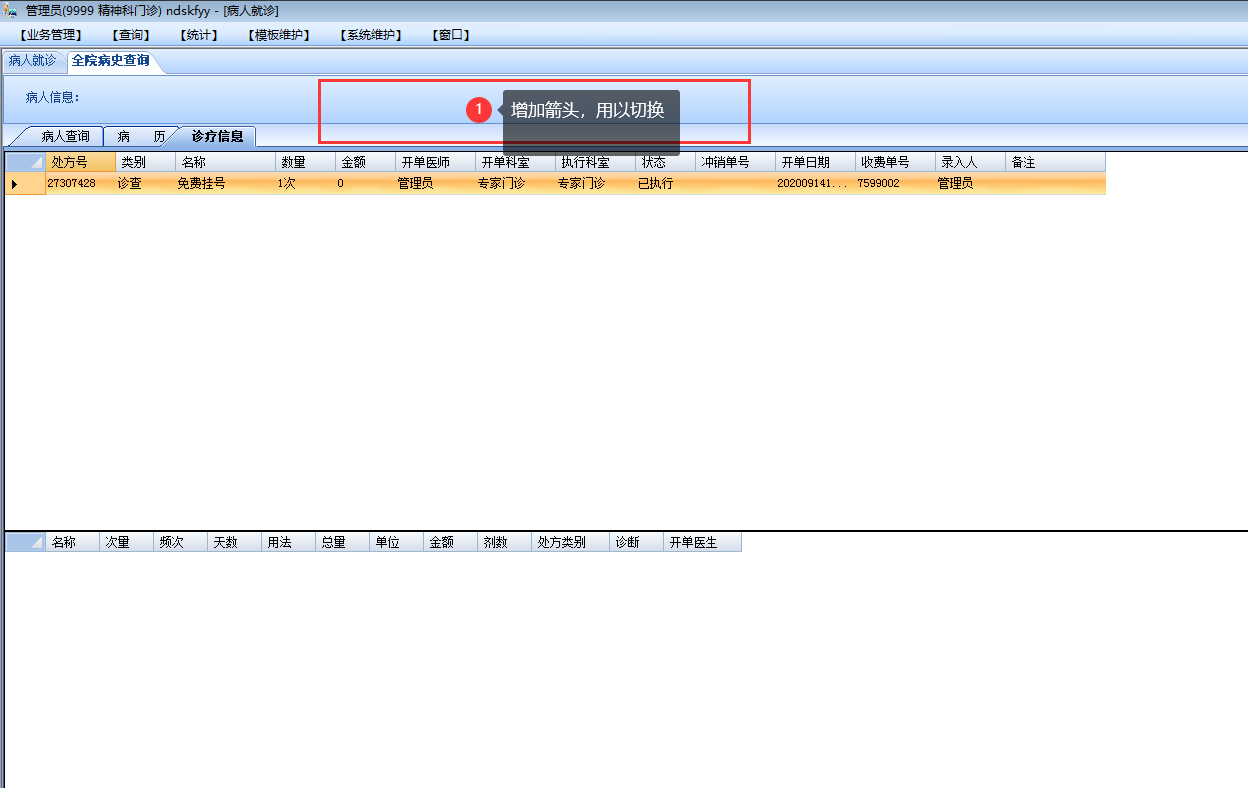Select the 诊查 category cell

145,184
